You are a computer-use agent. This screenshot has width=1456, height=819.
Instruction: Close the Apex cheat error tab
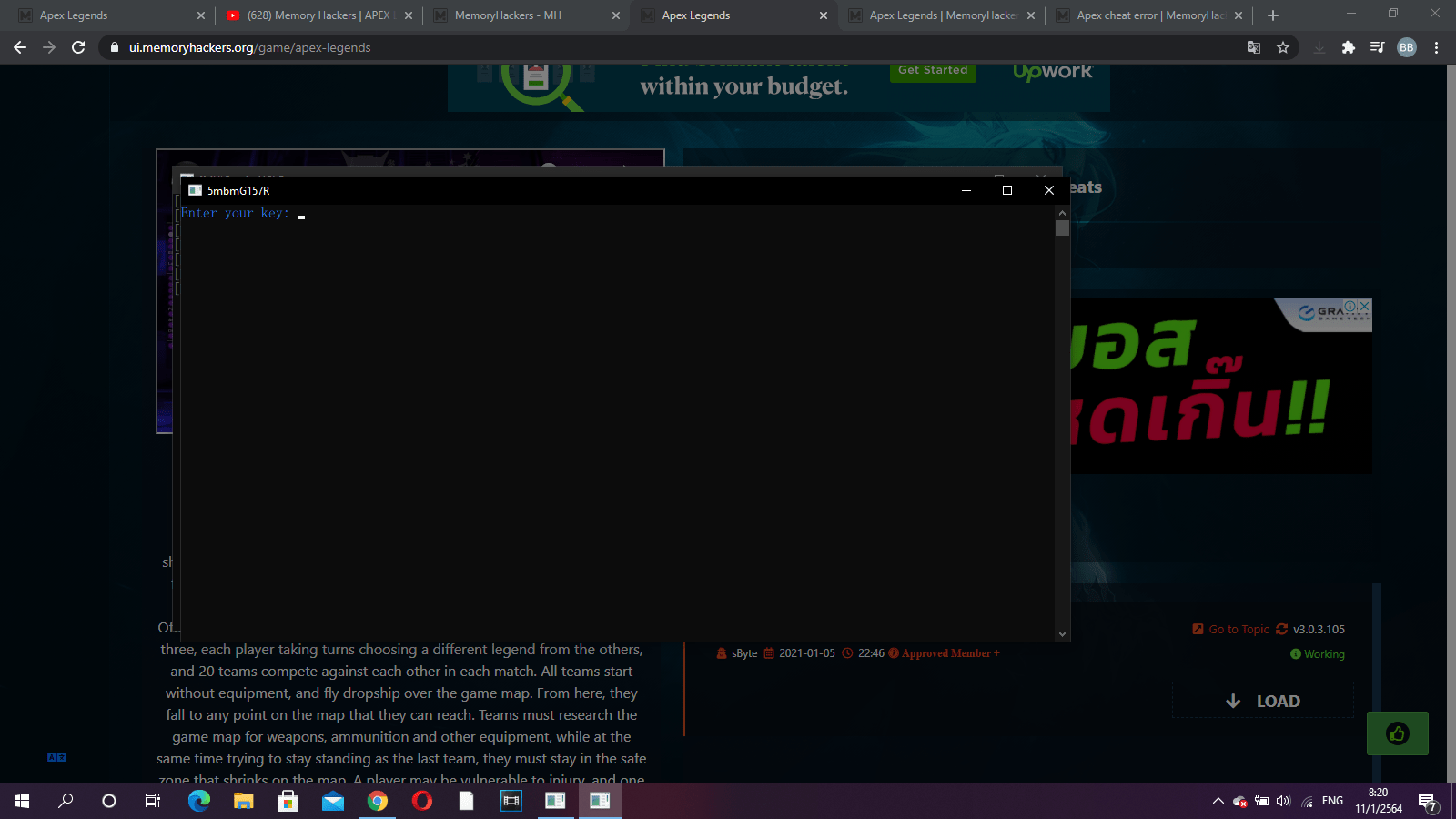(x=1239, y=15)
